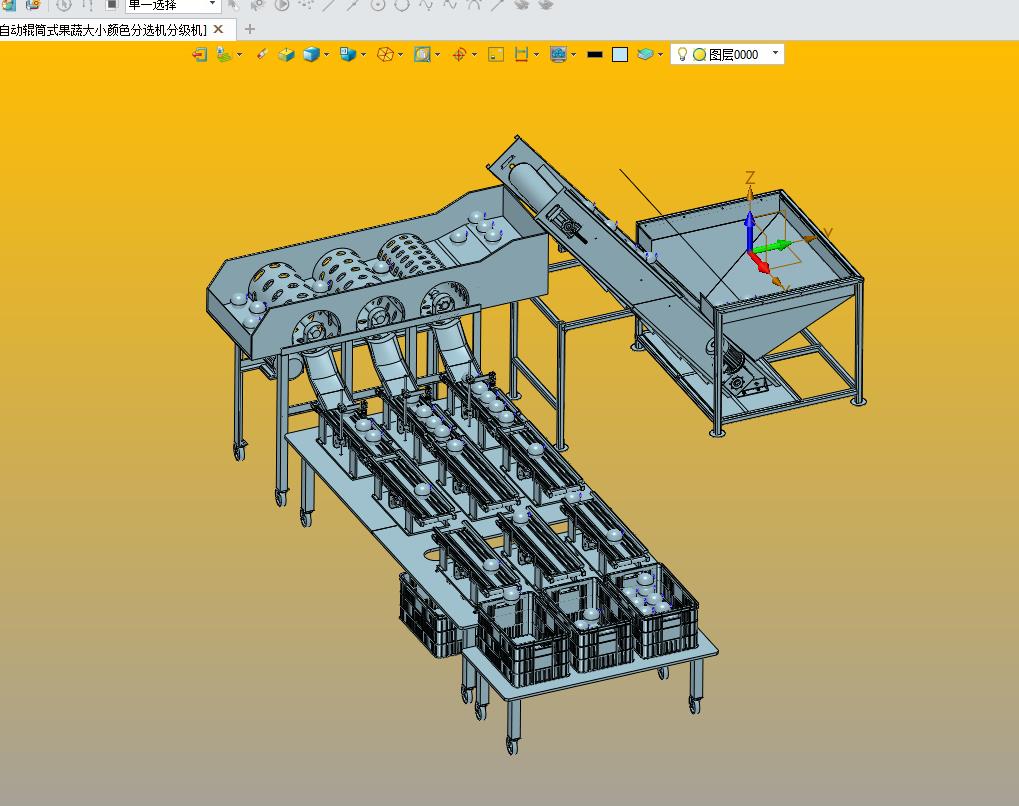Click the exit/return arrow icon in view toolbar
This screenshot has height=806, width=1019.
[200, 55]
